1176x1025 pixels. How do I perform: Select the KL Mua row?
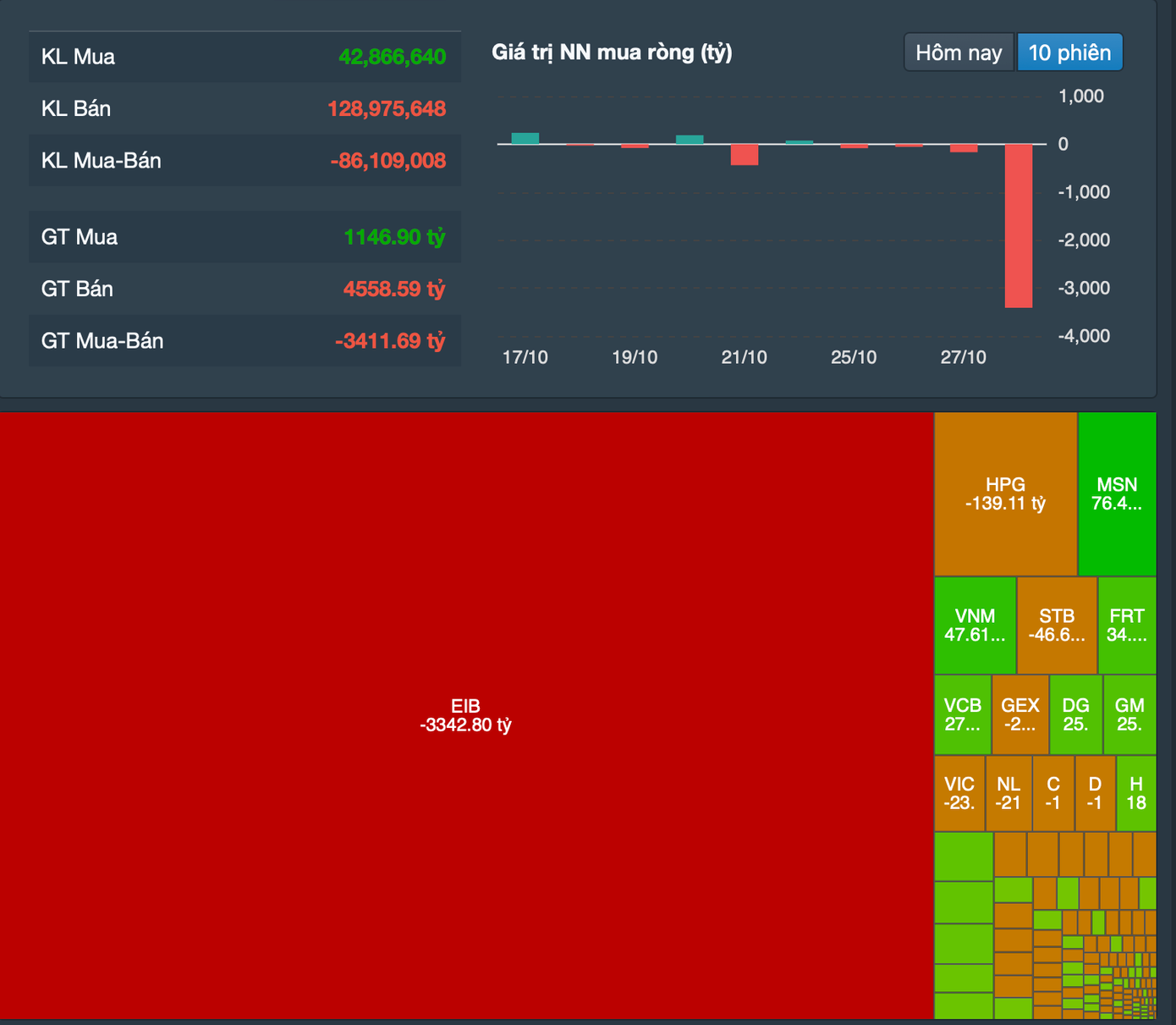[245, 57]
